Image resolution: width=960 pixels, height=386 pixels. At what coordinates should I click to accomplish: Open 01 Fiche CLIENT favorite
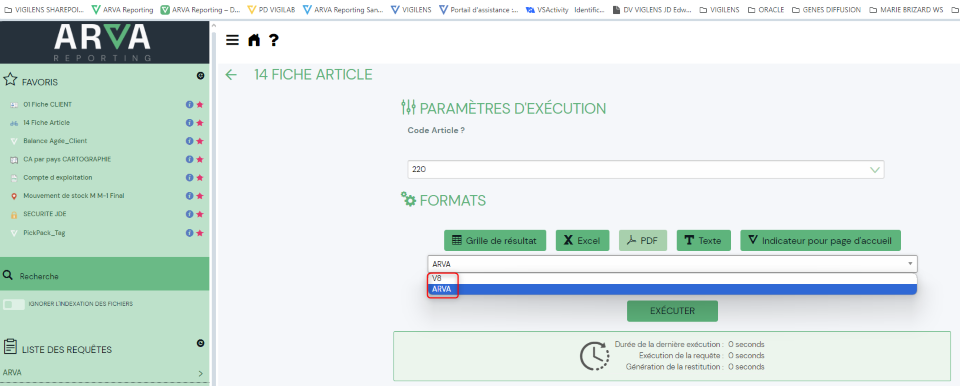click(x=48, y=104)
